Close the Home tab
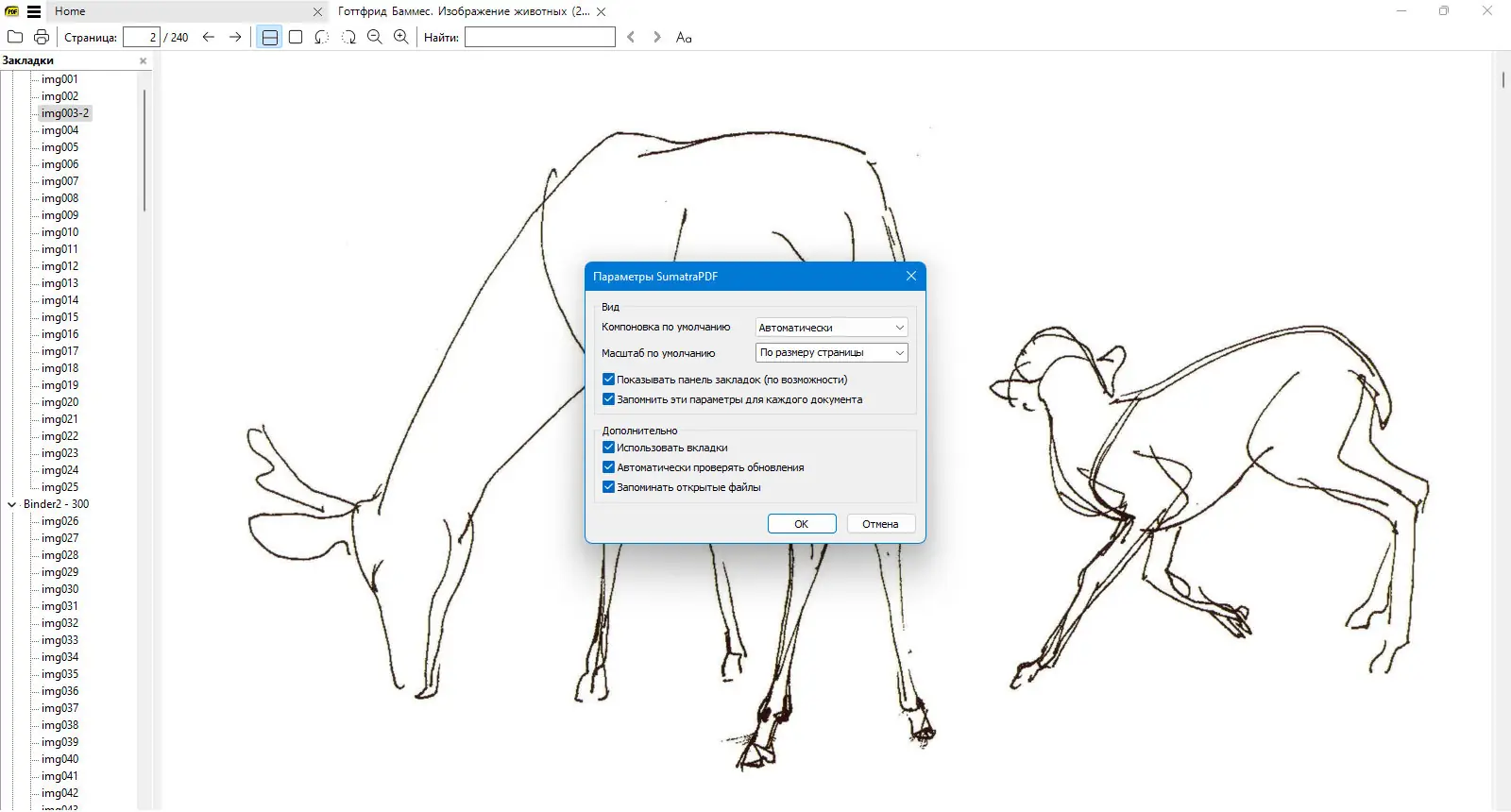 [317, 11]
